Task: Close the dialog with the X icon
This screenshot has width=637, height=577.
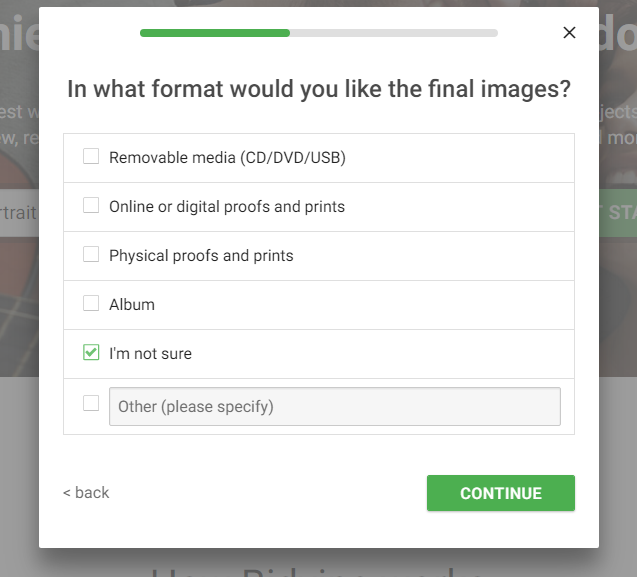Action: coord(569,33)
